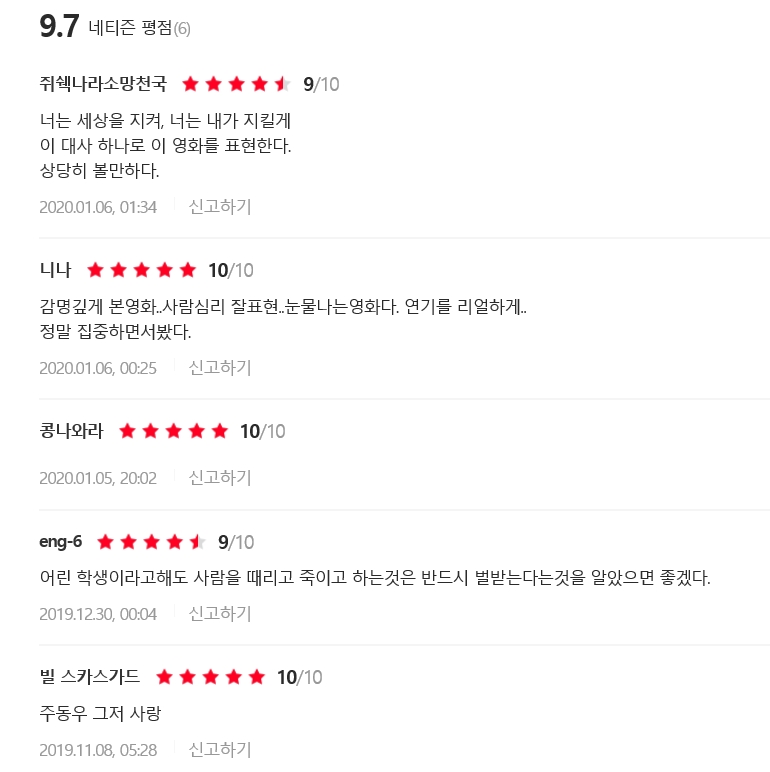Click 신고하기 under 니나's review
Image resolution: width=770 pixels, height=772 pixels.
pyautogui.click(x=220, y=367)
